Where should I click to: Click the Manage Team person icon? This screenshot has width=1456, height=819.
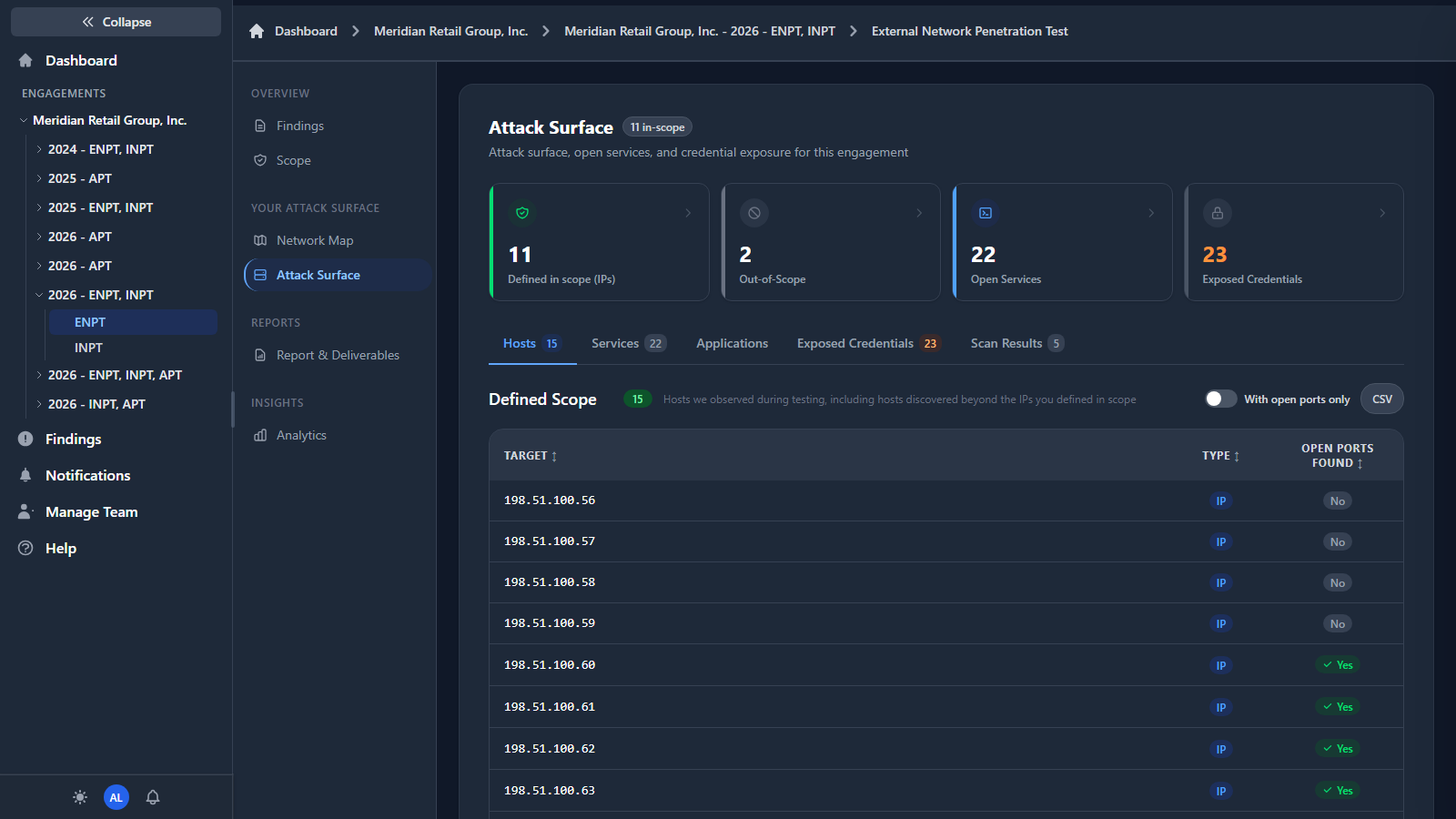pyautogui.click(x=25, y=511)
